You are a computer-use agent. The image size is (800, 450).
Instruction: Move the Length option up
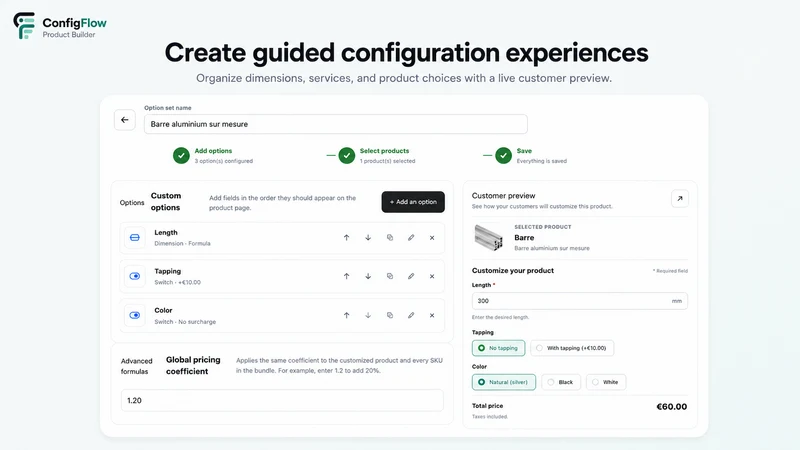pyautogui.click(x=346, y=238)
